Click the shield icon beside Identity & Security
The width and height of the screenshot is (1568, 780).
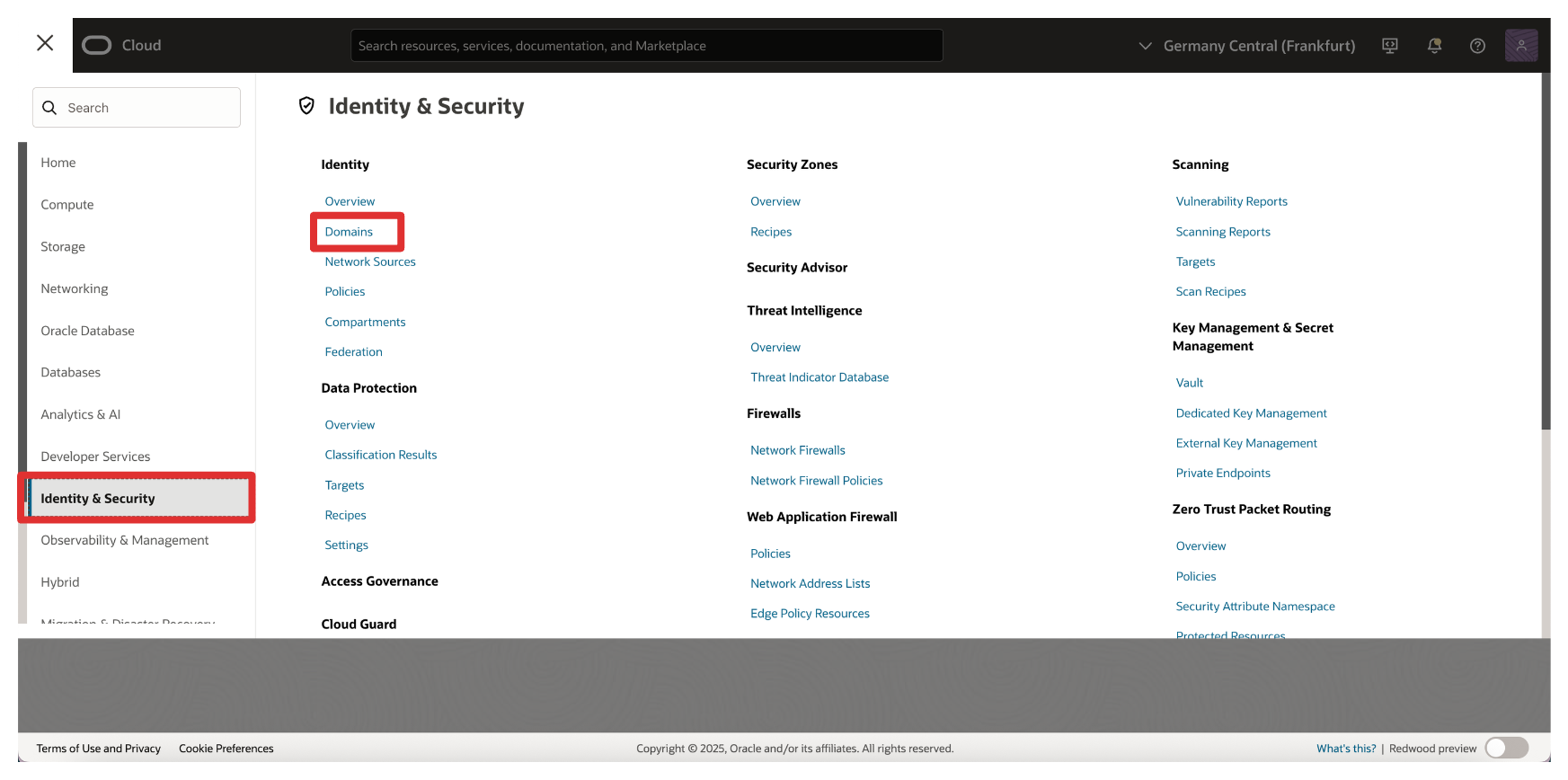pos(306,106)
